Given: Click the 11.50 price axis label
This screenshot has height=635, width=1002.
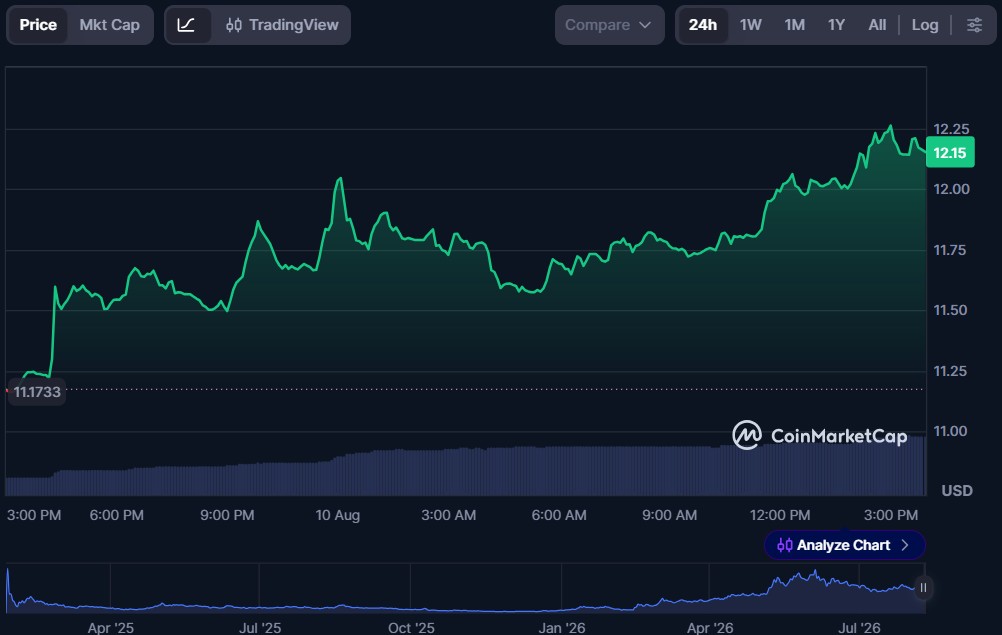Looking at the screenshot, I should pyautogui.click(x=950, y=310).
